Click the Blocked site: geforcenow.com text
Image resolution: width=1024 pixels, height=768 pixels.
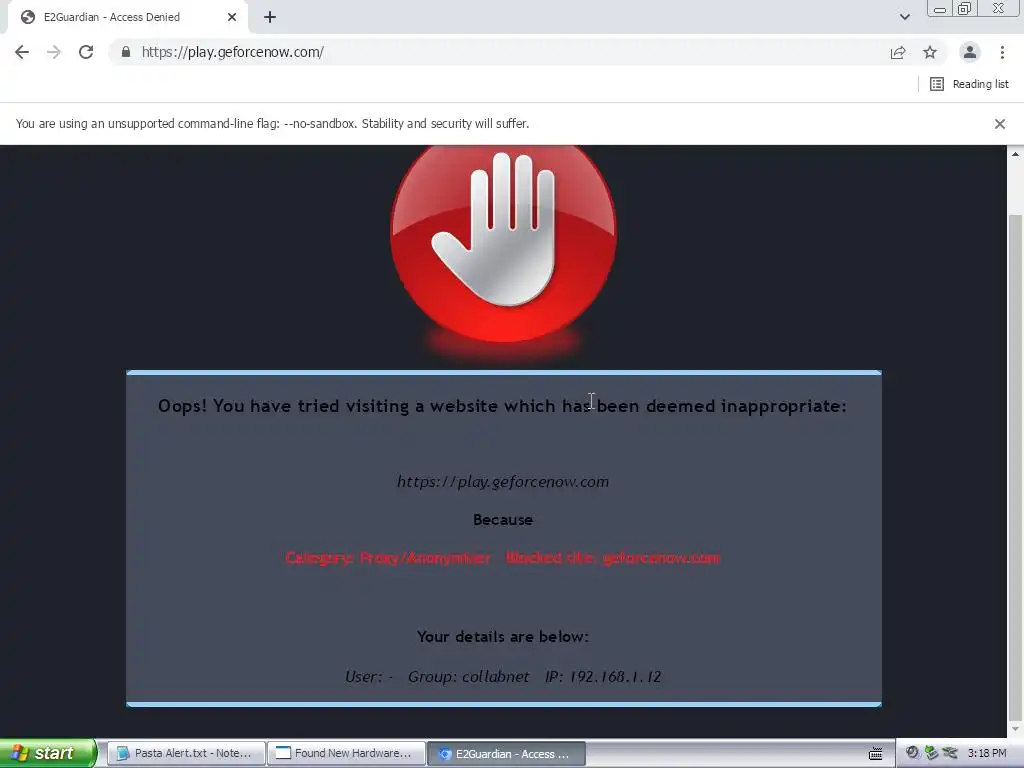point(613,558)
